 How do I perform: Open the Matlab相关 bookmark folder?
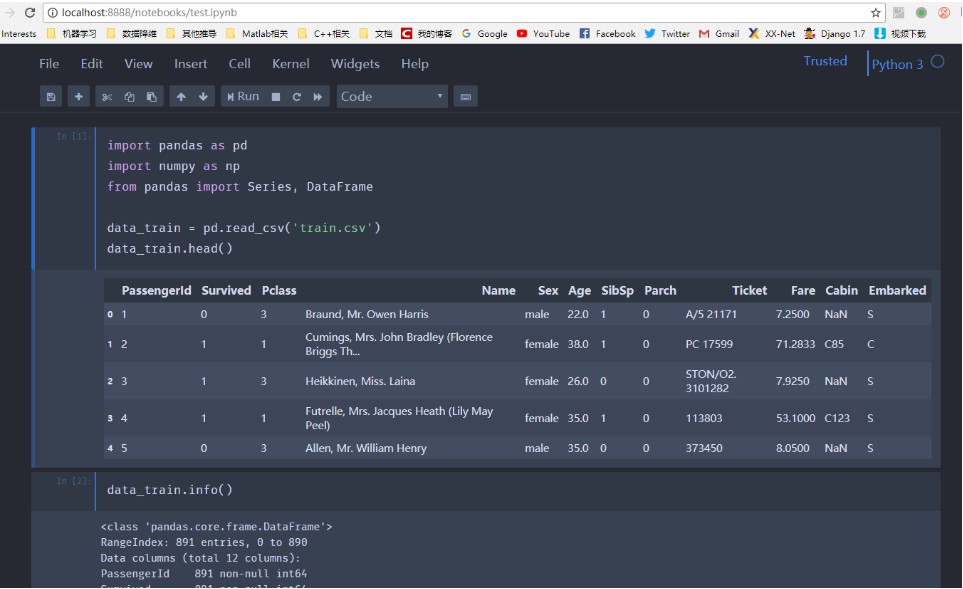(257, 34)
